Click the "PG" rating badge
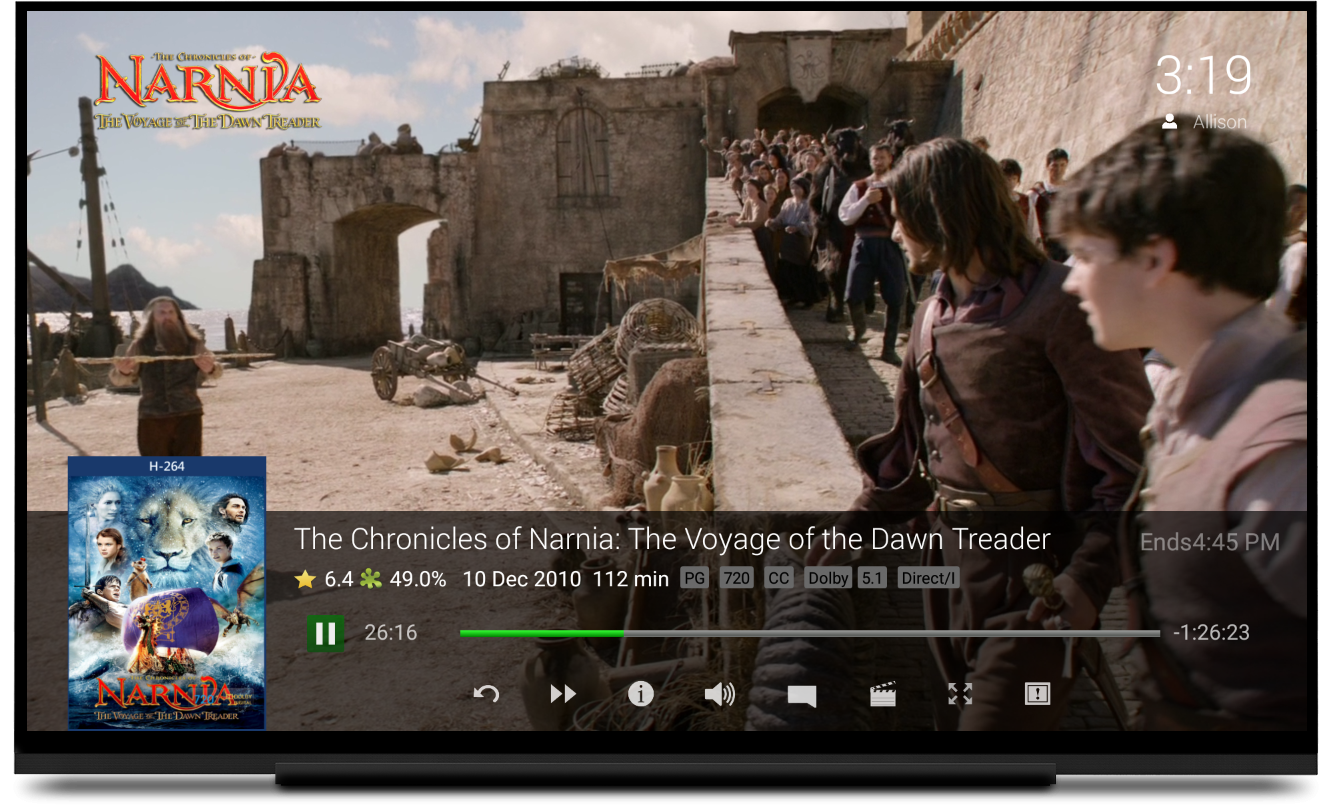Screen dimensions: 1338x809 (x=694, y=578)
